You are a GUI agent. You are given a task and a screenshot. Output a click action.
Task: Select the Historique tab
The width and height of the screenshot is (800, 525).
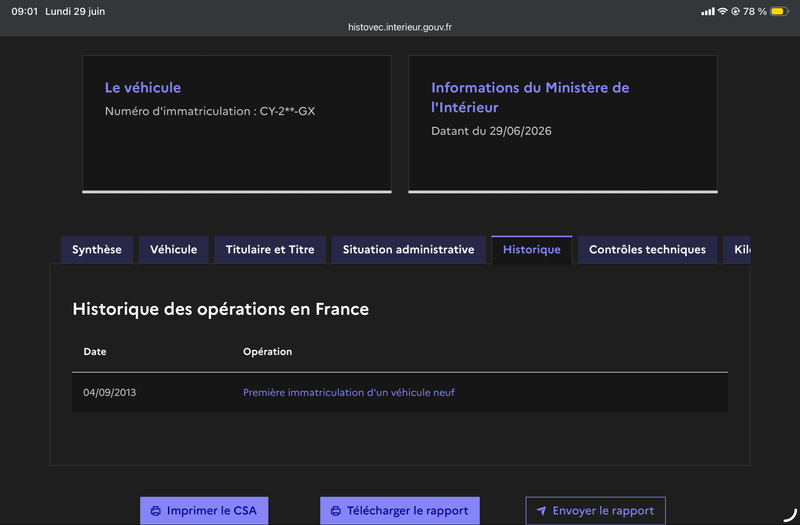(532, 249)
